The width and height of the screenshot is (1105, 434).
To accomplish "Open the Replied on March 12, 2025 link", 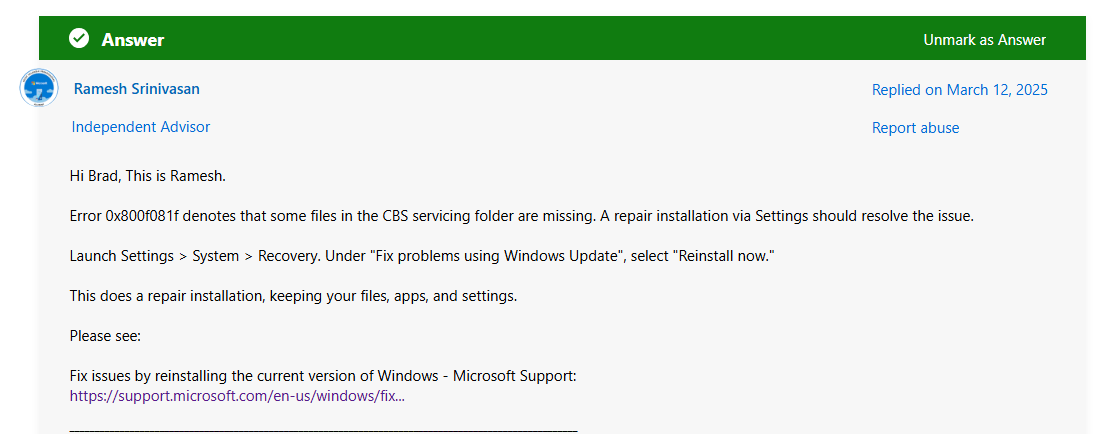I will coord(960,89).
